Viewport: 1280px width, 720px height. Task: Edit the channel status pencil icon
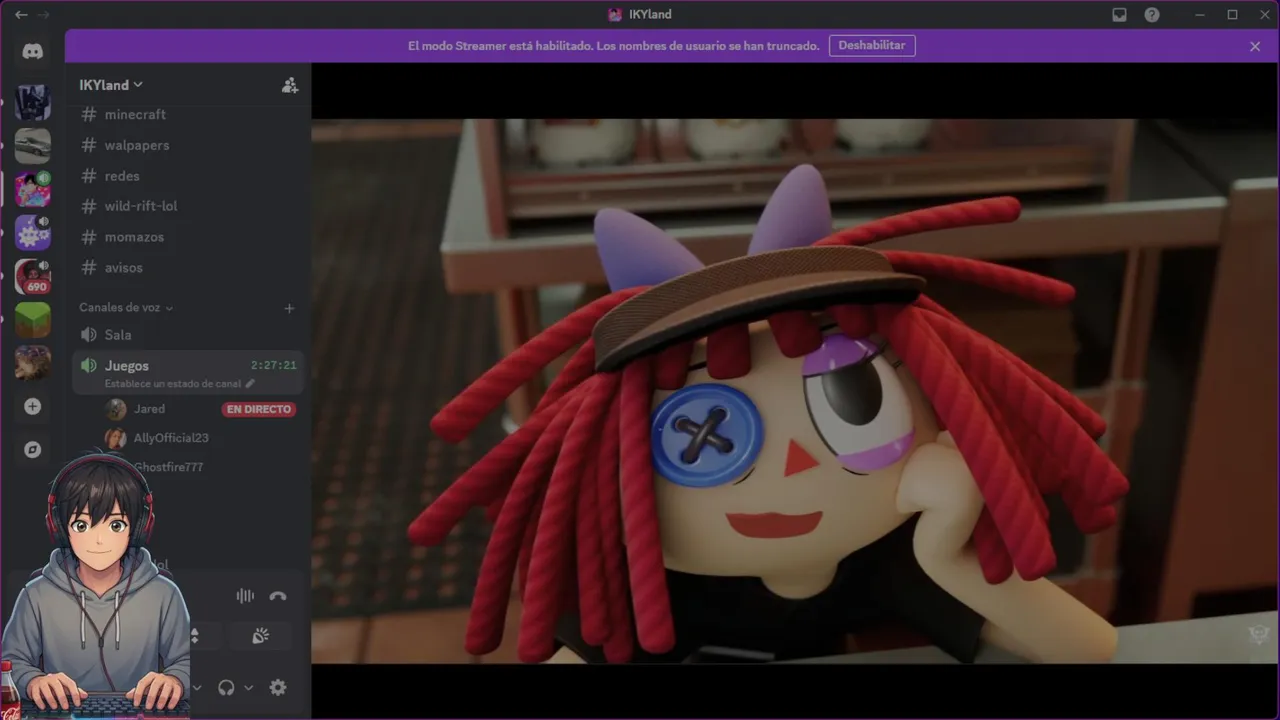(250, 383)
